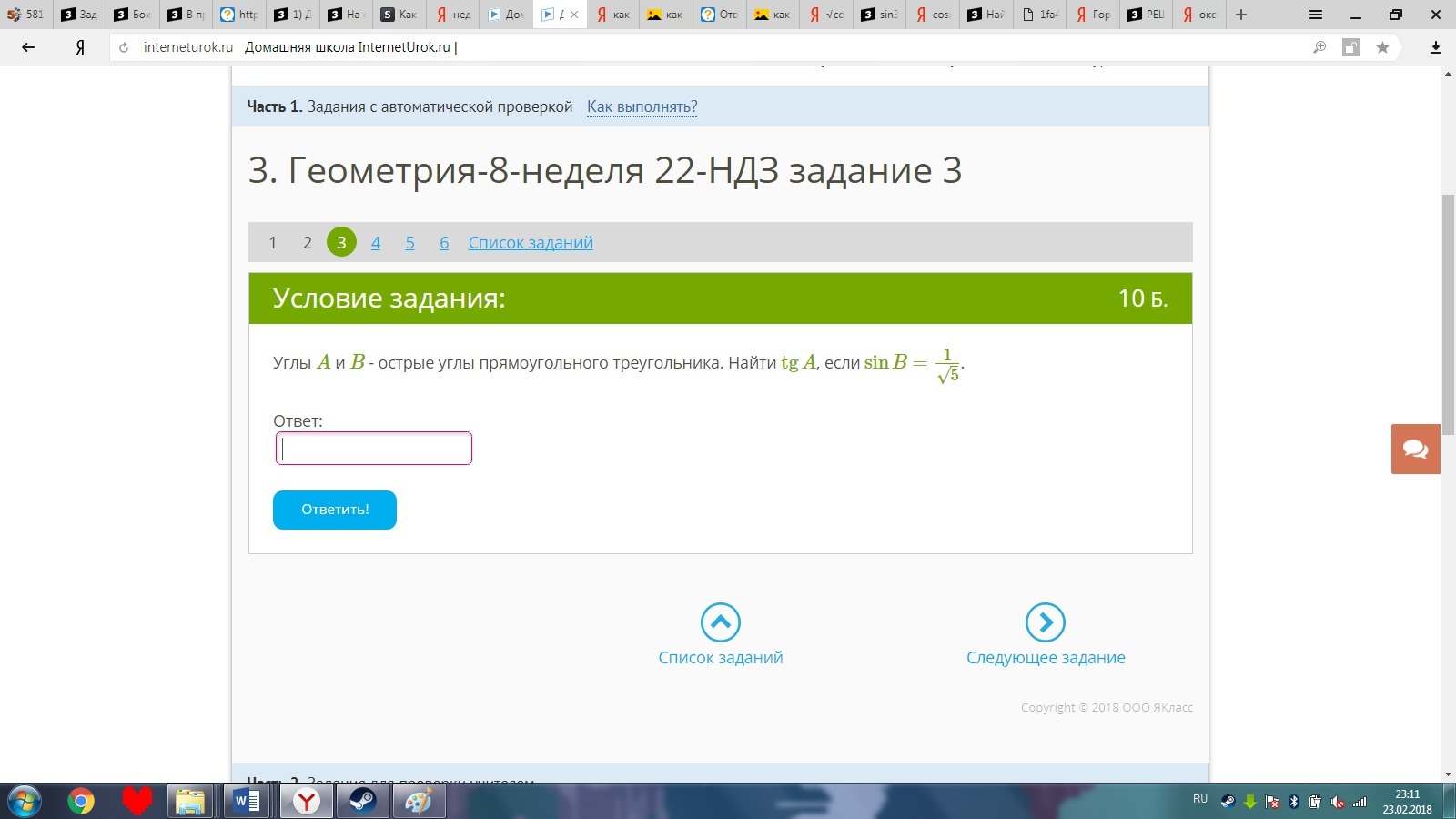Focus the 'Ответ' answer input field
The height and width of the screenshot is (819, 1456).
374,449
